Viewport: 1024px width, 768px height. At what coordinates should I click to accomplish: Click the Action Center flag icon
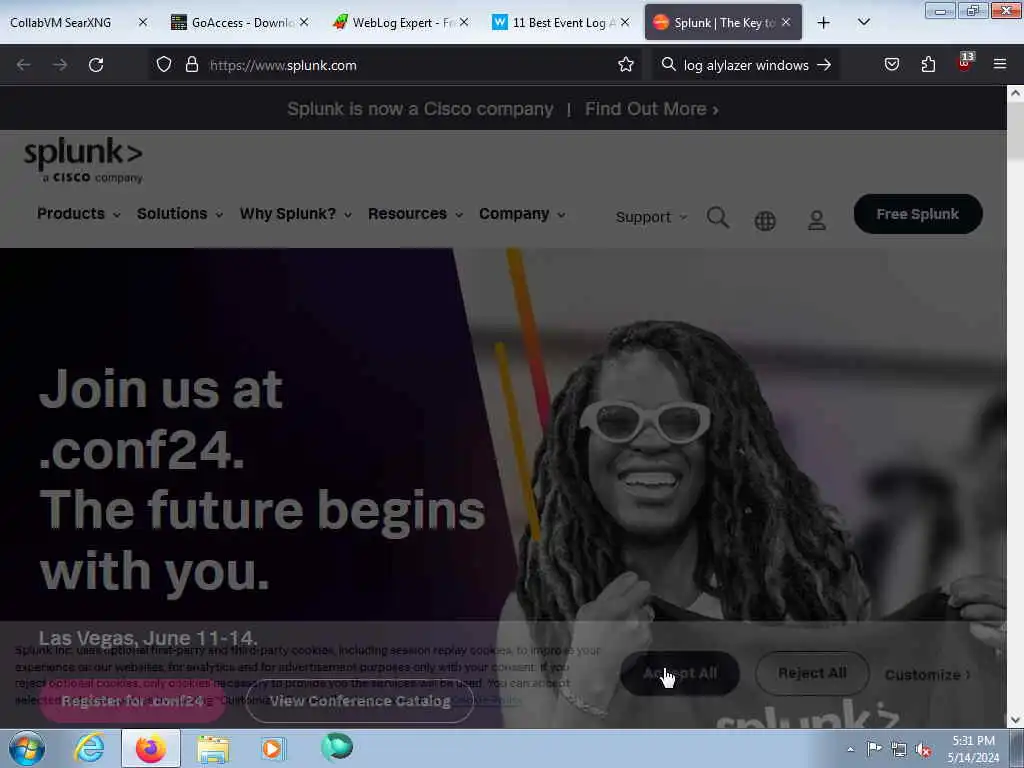[874, 748]
